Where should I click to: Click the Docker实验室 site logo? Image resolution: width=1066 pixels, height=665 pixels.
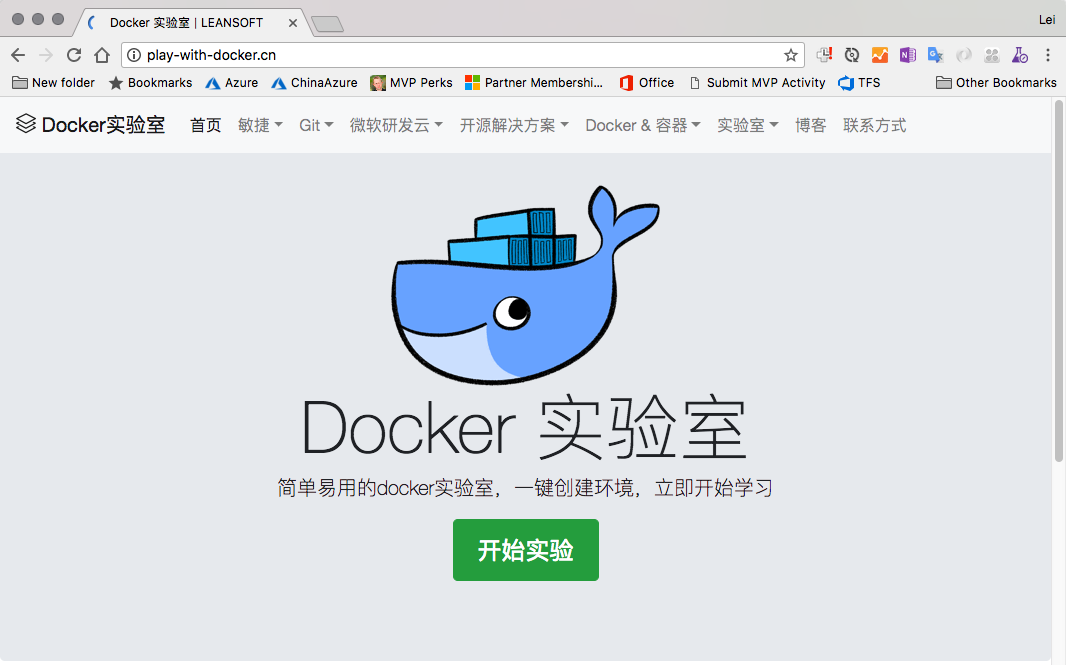pos(90,125)
